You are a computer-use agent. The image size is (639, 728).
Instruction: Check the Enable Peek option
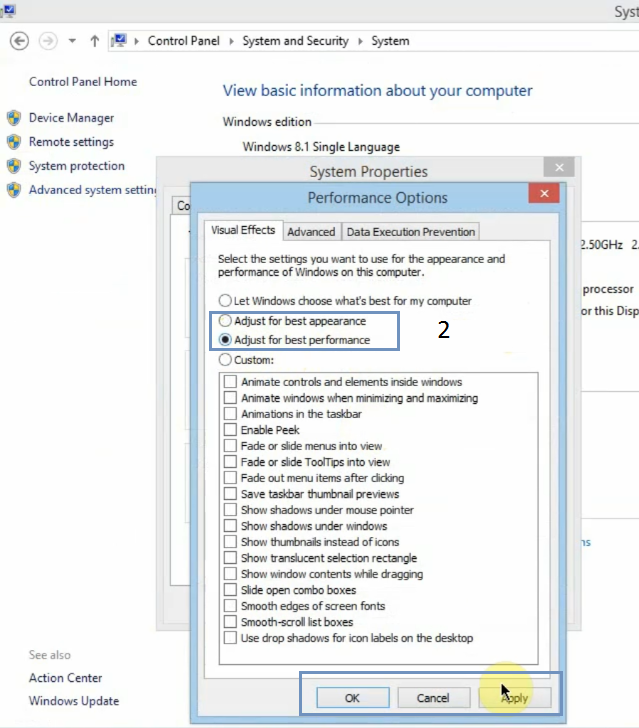[230, 430]
